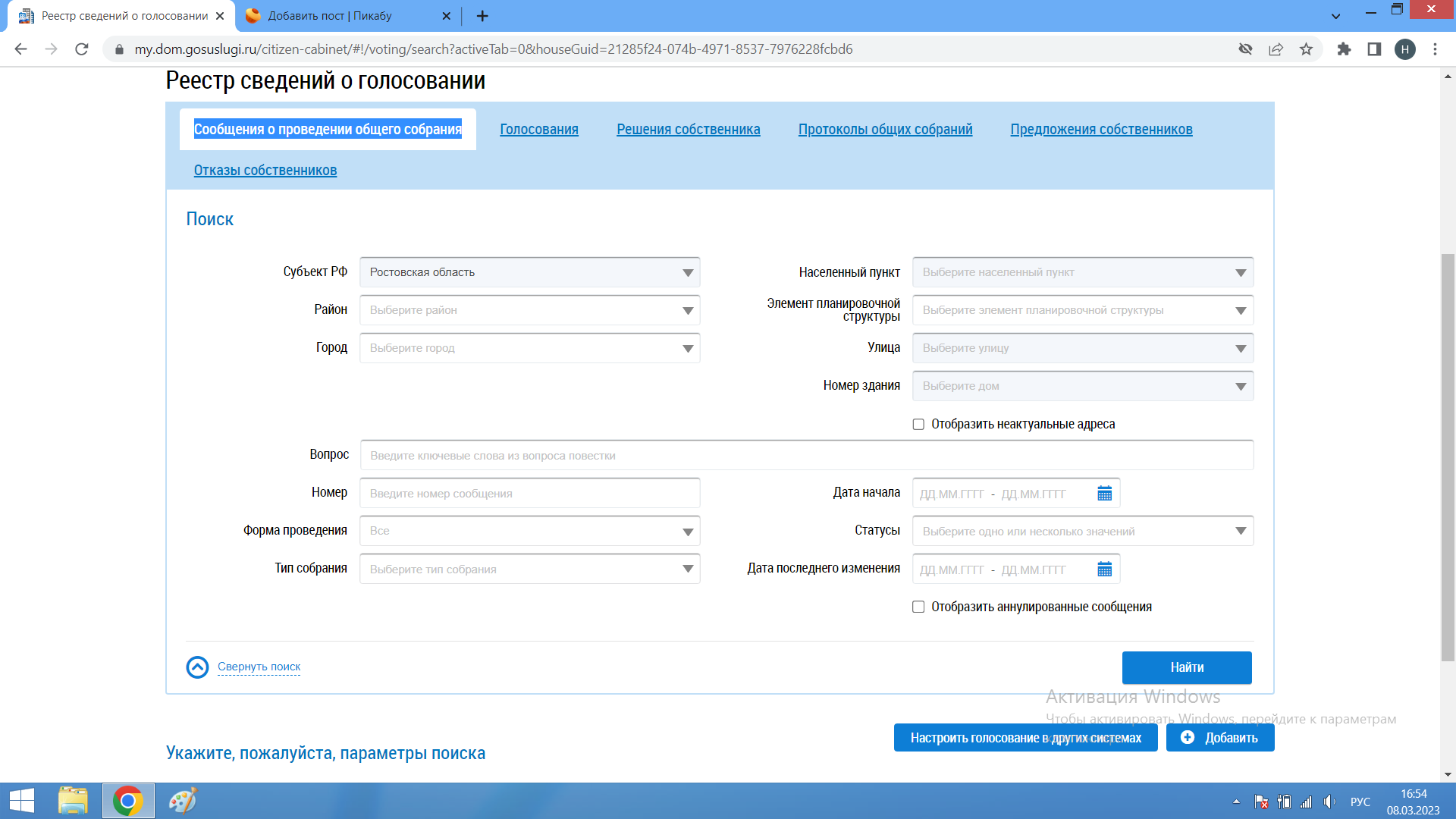Click the Найти search button
The image size is (1456, 819).
pyautogui.click(x=1187, y=667)
